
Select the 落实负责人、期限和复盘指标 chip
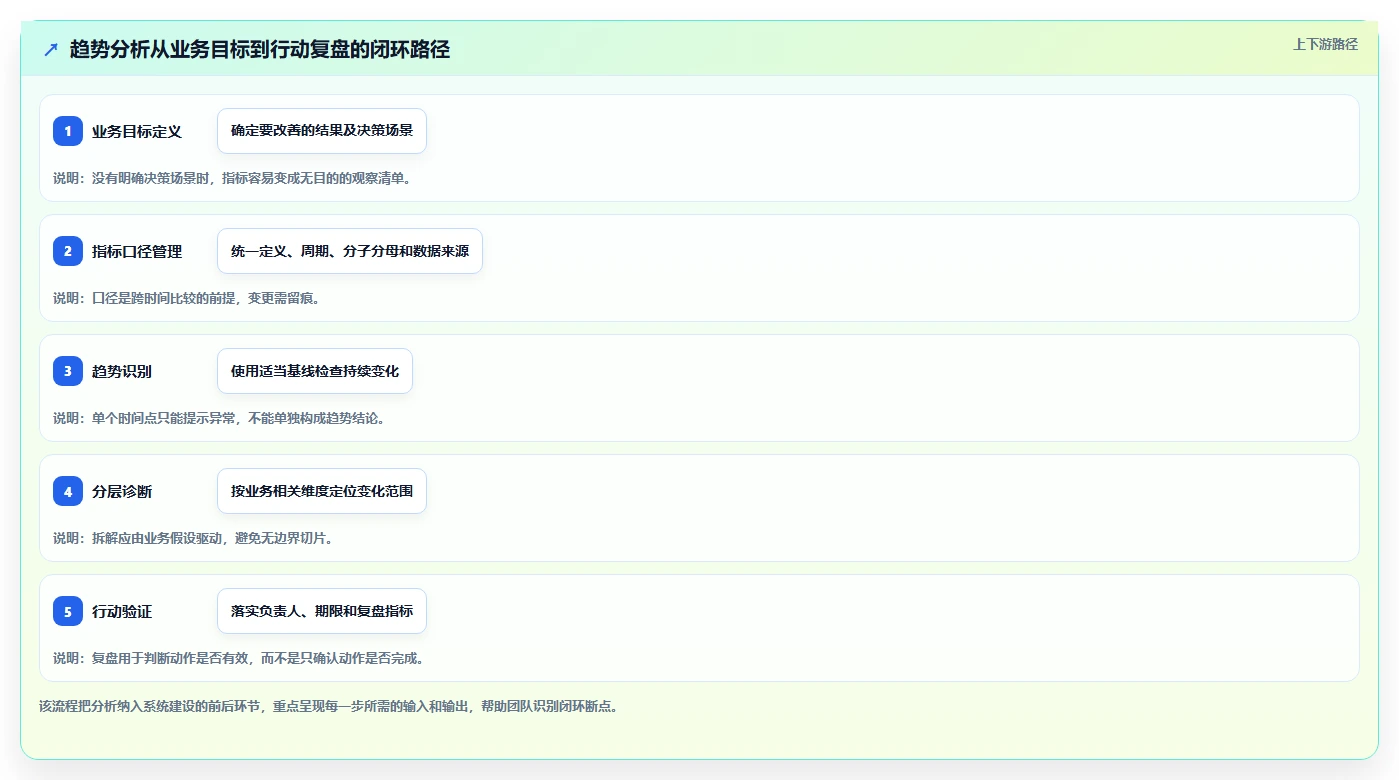(x=322, y=611)
